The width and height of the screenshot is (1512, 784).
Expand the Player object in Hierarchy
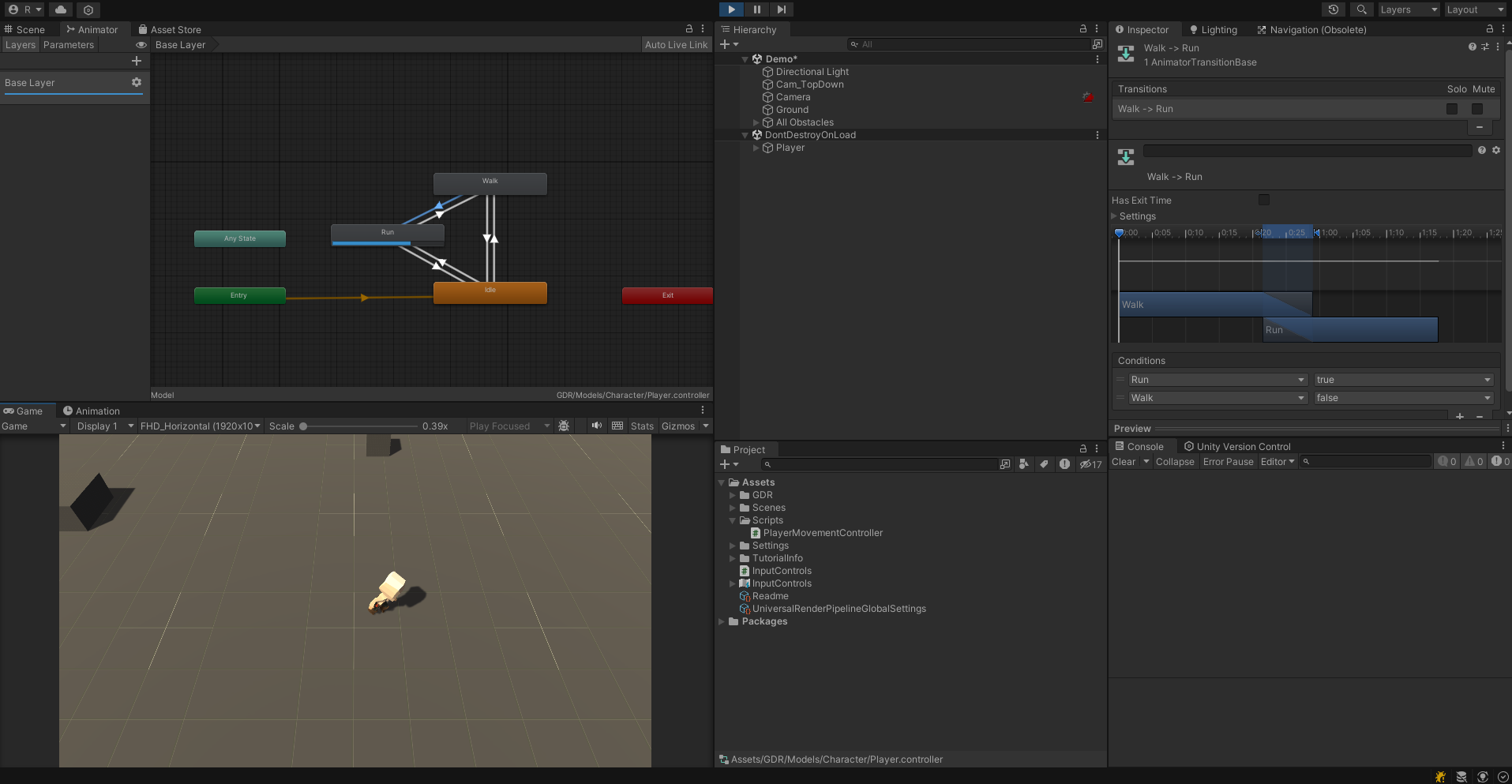point(756,148)
